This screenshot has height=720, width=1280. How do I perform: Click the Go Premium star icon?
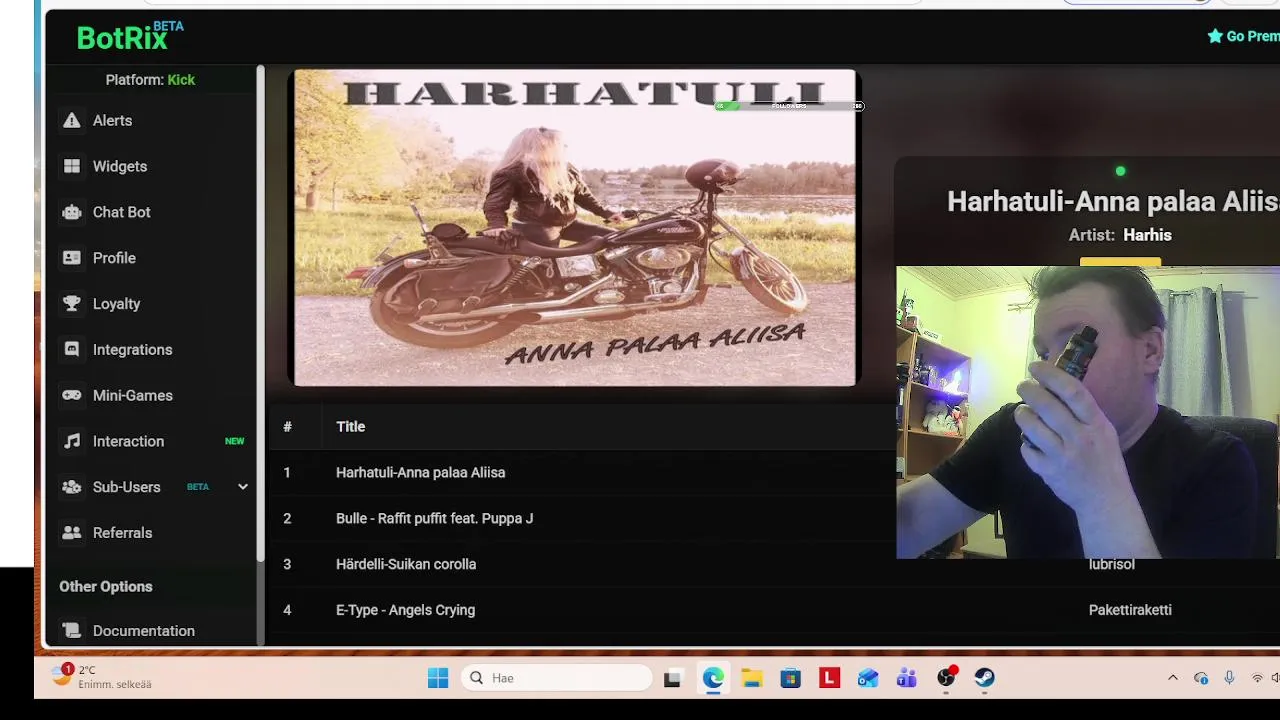click(x=1215, y=36)
